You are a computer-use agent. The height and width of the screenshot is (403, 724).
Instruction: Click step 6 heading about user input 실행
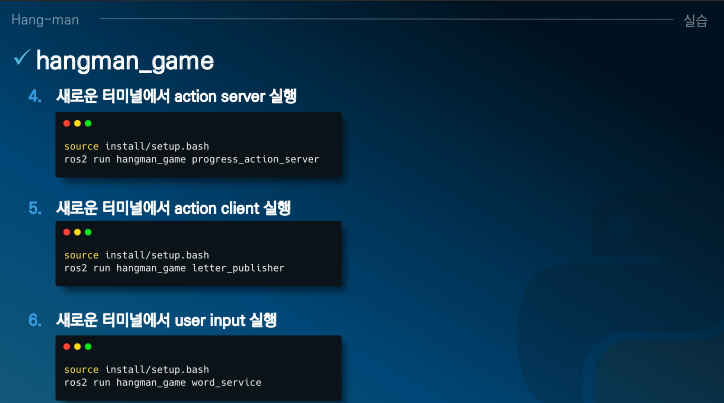tap(166, 320)
